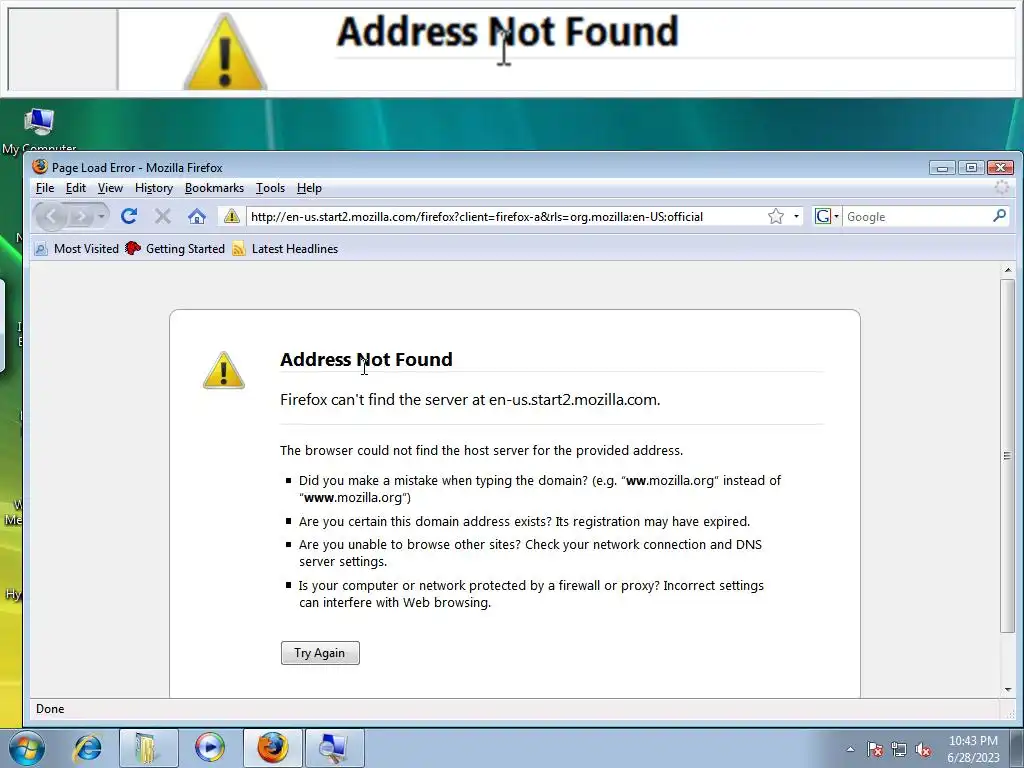
Task: Click the vertical scrollbar thumb
Action: 1008,455
